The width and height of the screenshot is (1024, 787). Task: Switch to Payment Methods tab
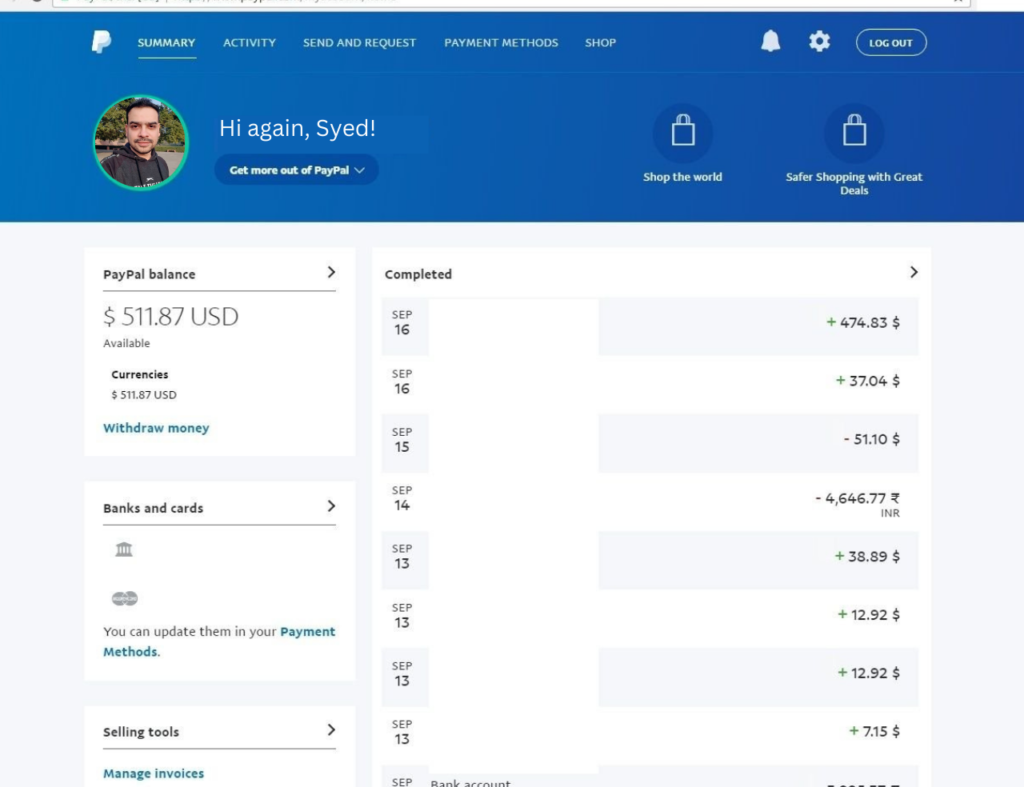click(501, 42)
